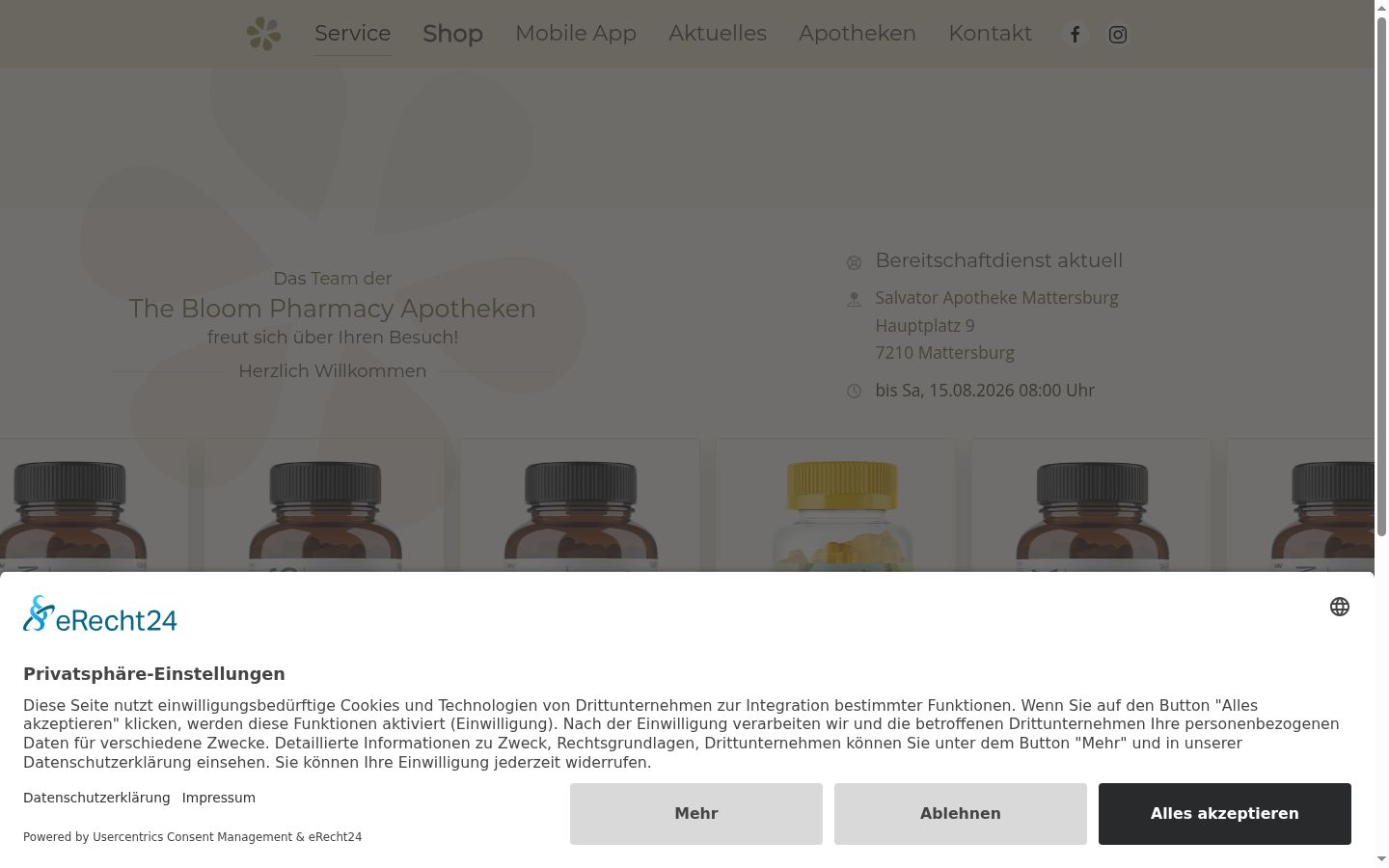This screenshot has width=1389, height=868.
Task: Click the emergency service cross icon
Action: point(854,262)
